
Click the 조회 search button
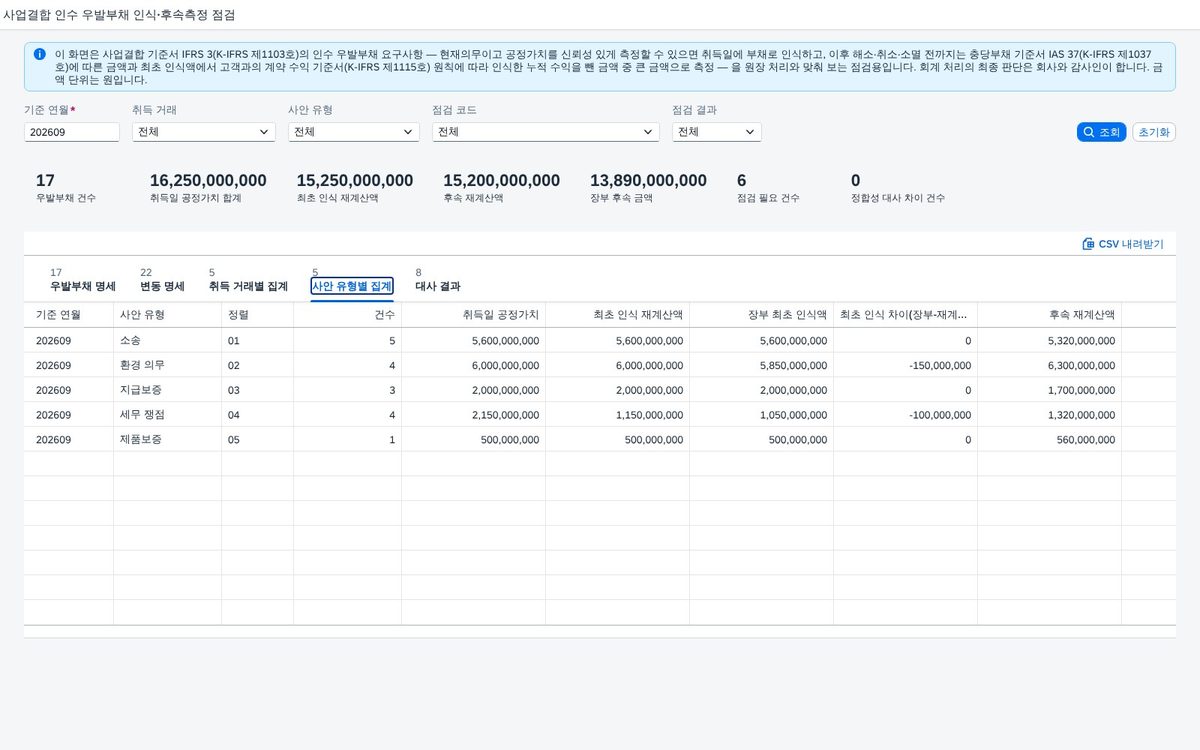tap(1101, 132)
